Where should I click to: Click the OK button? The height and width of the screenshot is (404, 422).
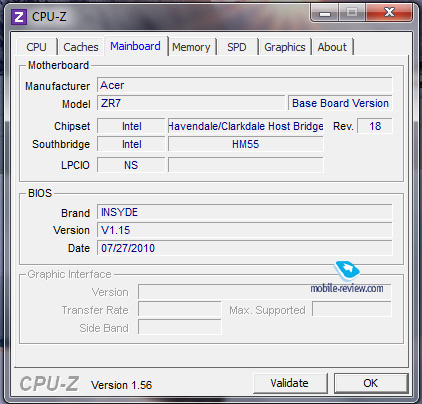(x=371, y=383)
